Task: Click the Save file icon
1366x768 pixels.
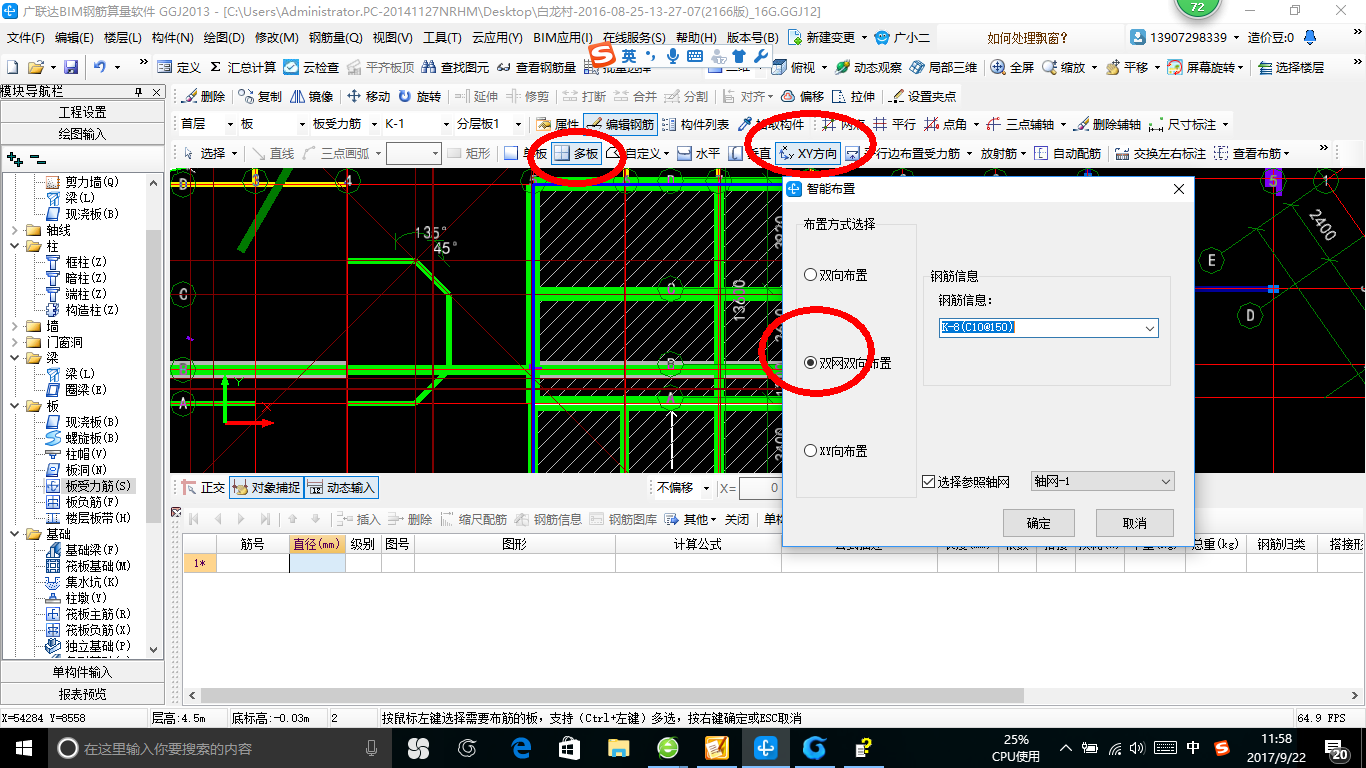Action: tap(71, 67)
